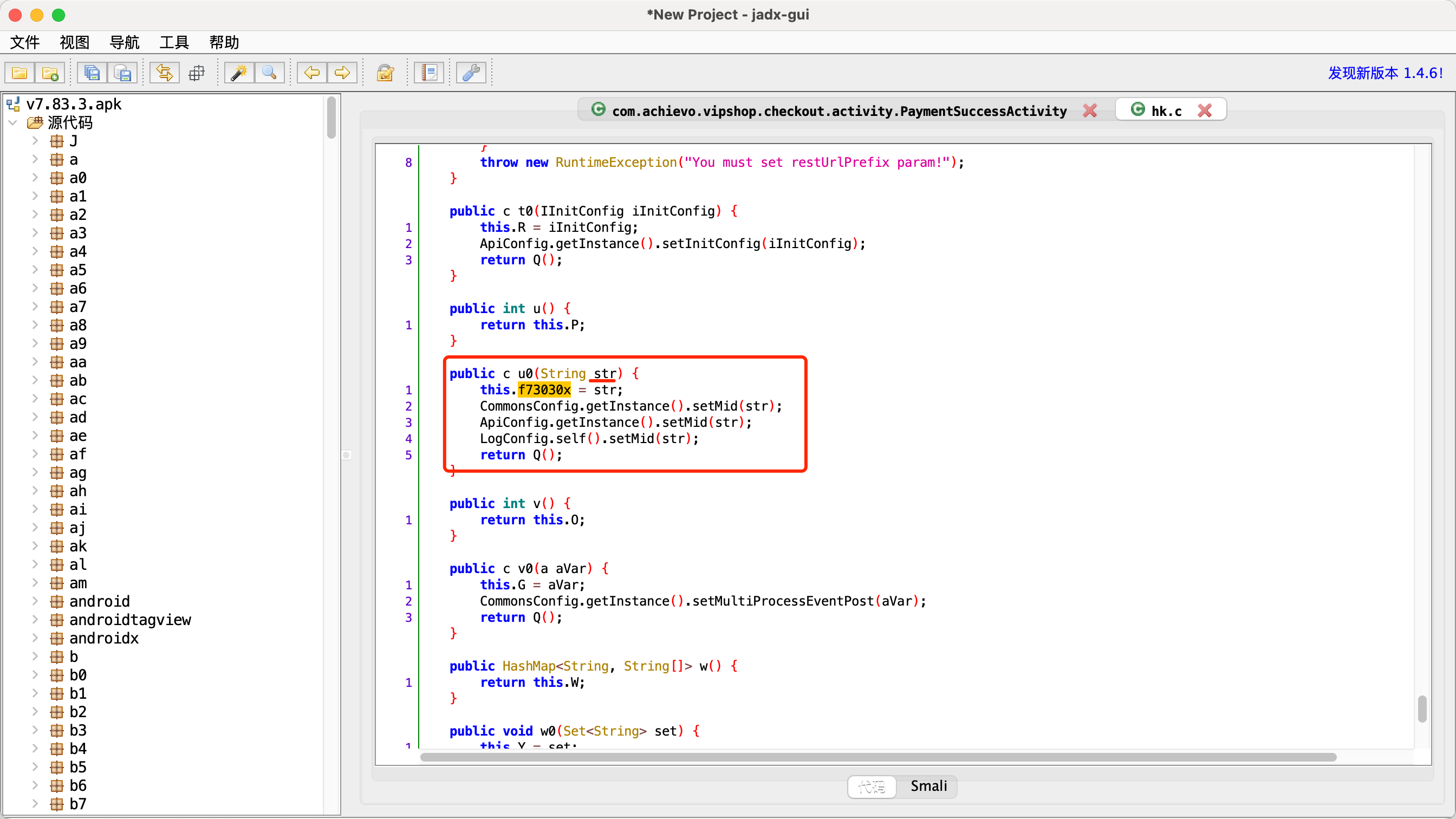Navigate back with left arrow icon

(x=312, y=73)
